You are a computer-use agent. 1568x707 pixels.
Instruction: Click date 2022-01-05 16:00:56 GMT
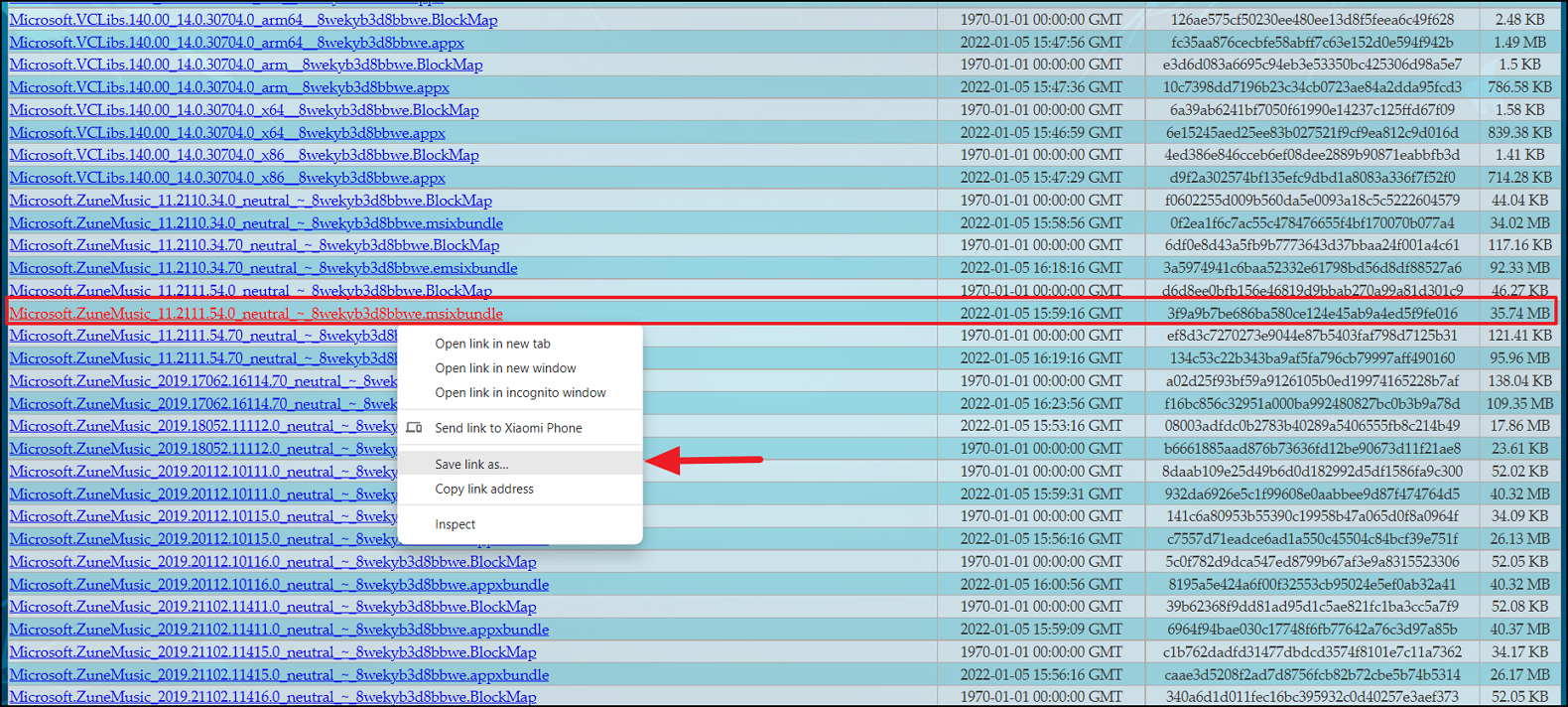tap(1041, 585)
